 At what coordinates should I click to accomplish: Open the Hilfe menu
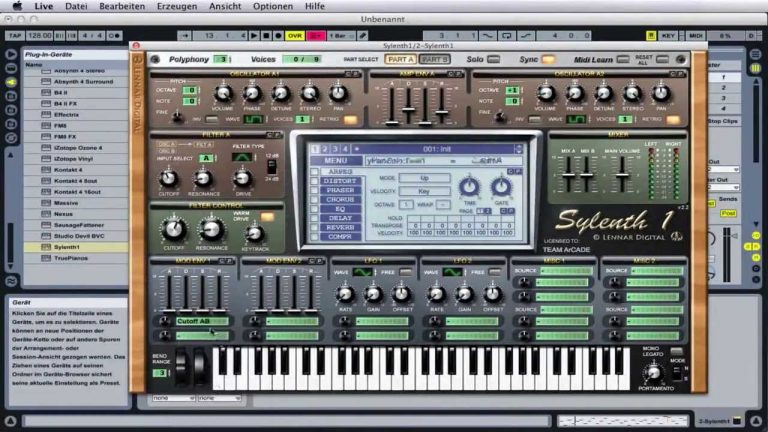[x=314, y=6]
